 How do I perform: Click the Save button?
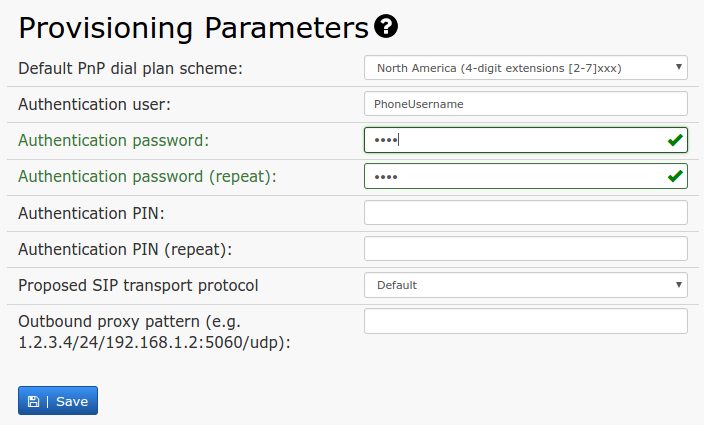pyautogui.click(x=58, y=401)
